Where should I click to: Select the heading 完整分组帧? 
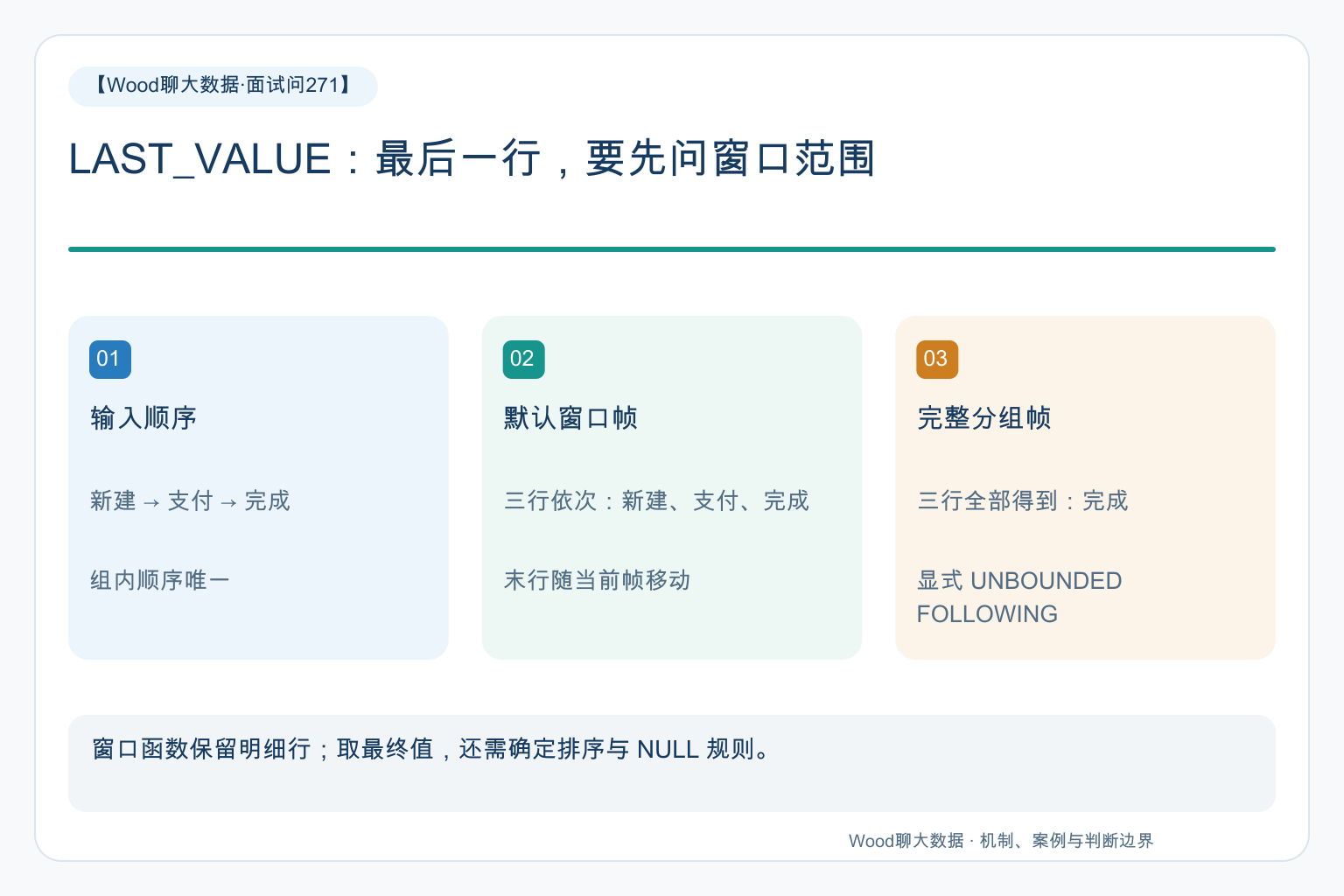(x=983, y=418)
